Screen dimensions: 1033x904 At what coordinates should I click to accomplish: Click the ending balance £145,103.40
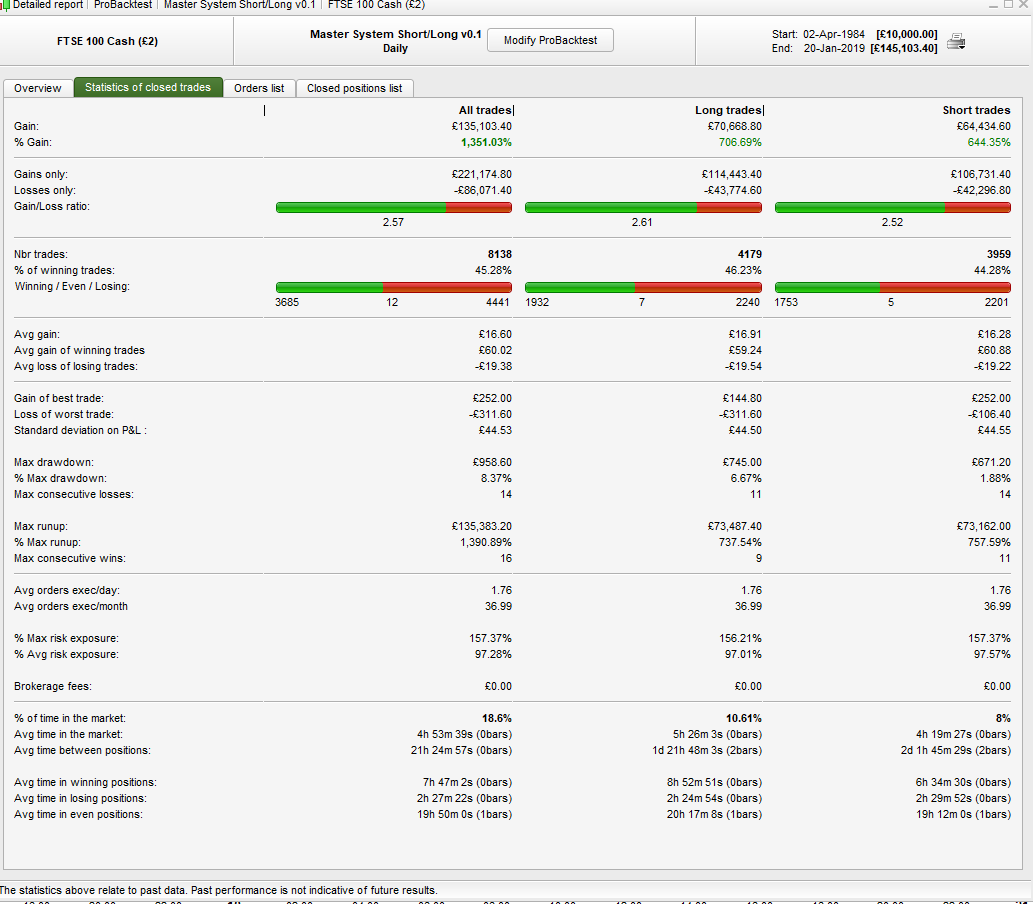click(904, 48)
